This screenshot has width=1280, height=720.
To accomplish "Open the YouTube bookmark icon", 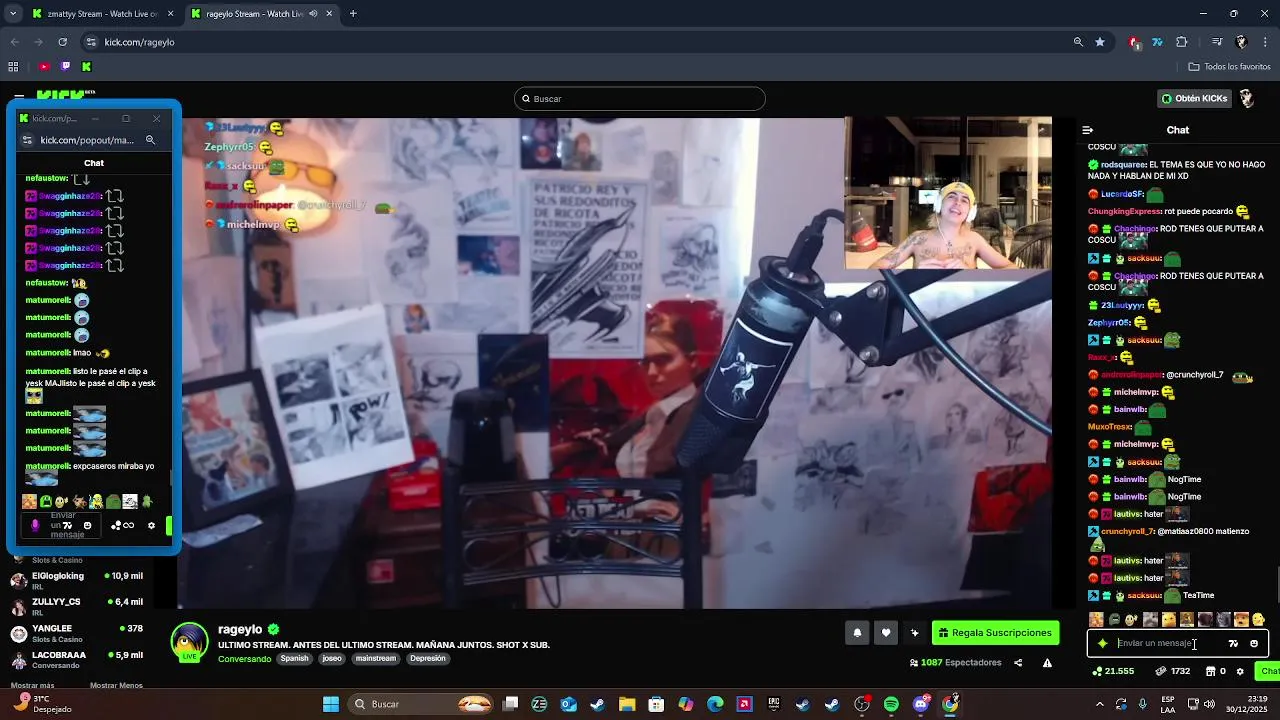I will point(44,67).
